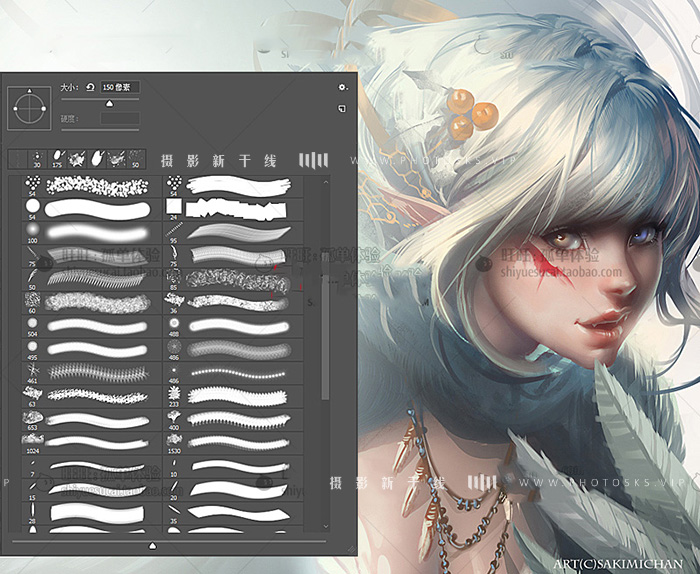Screen dimensions: 700x574
Task: Select the recent brush labeled 30
Action: pos(37,159)
